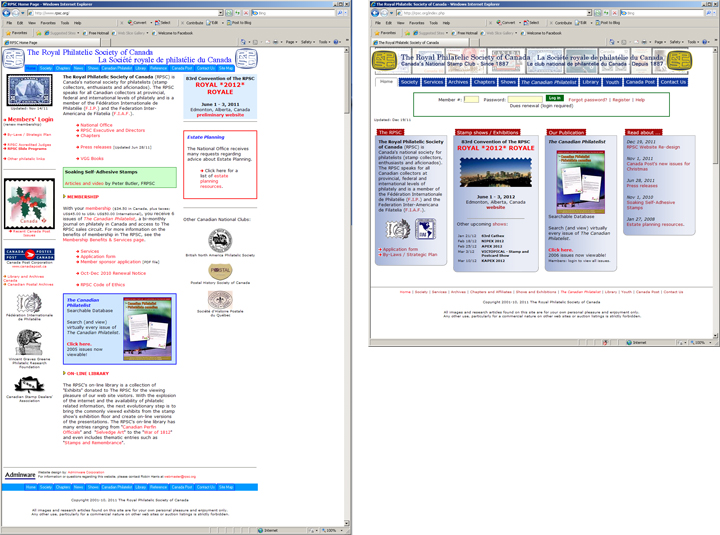Open Youth nav tab on right page
The image size is (720, 535).
click(x=612, y=82)
